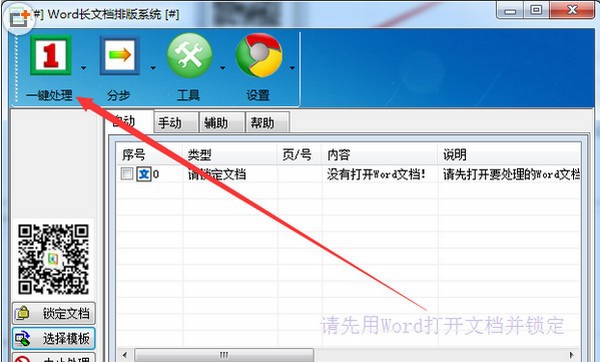
Task: Switch to the 手动 tab
Action: pos(176,123)
